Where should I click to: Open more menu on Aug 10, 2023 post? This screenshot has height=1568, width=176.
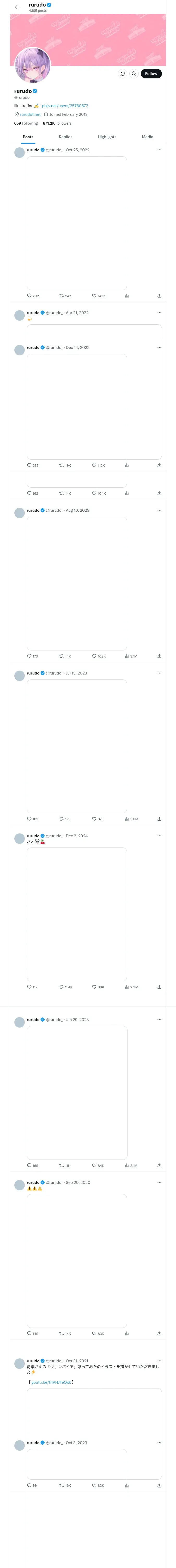tap(159, 510)
